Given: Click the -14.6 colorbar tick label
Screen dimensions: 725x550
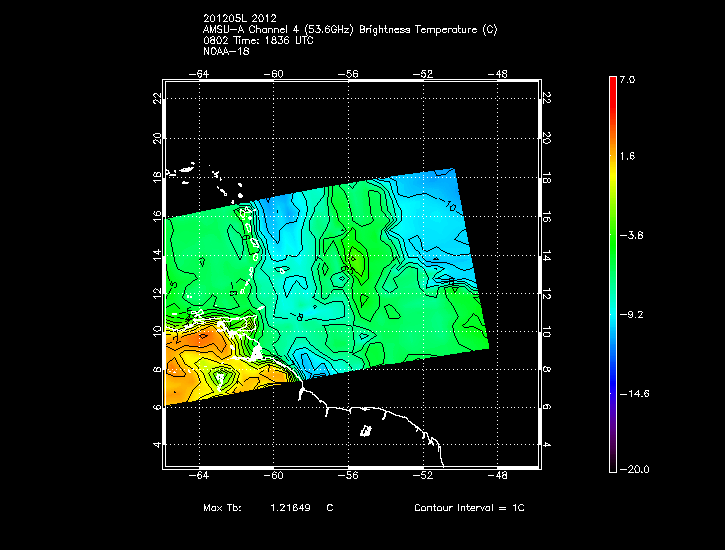Looking at the screenshot, I should tap(634, 394).
